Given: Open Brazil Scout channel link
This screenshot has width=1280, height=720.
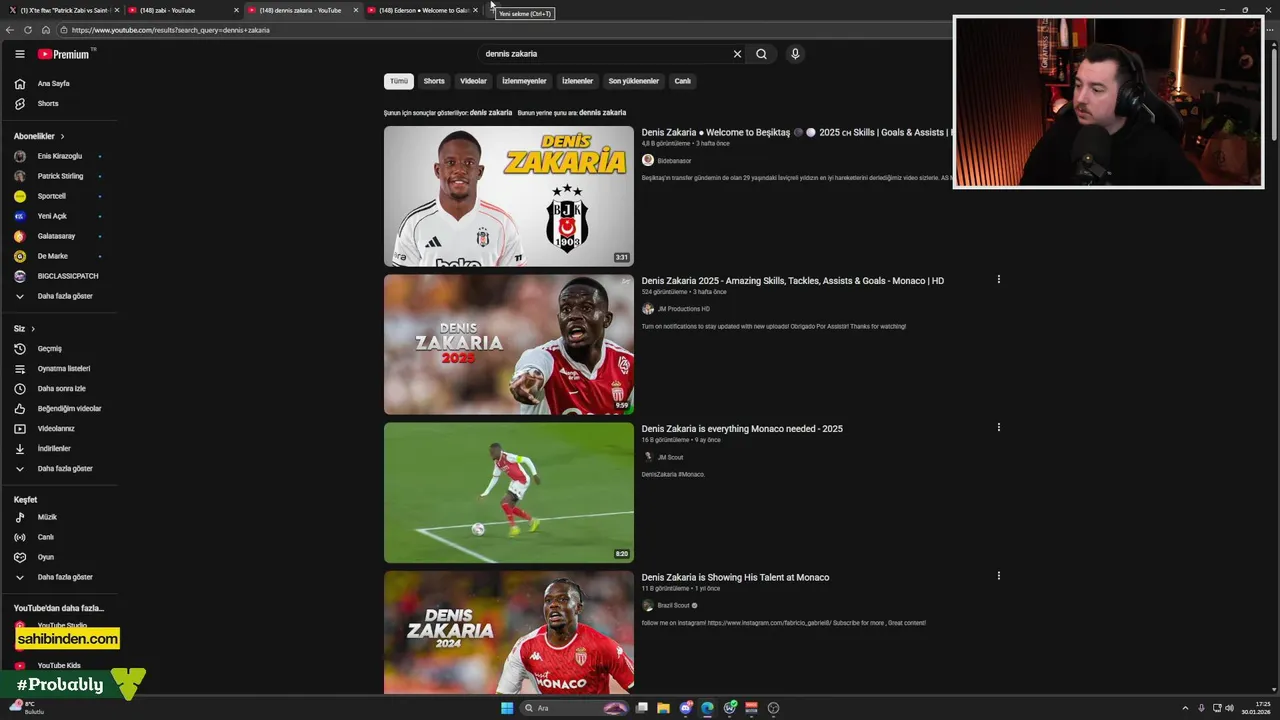Looking at the screenshot, I should 673,605.
